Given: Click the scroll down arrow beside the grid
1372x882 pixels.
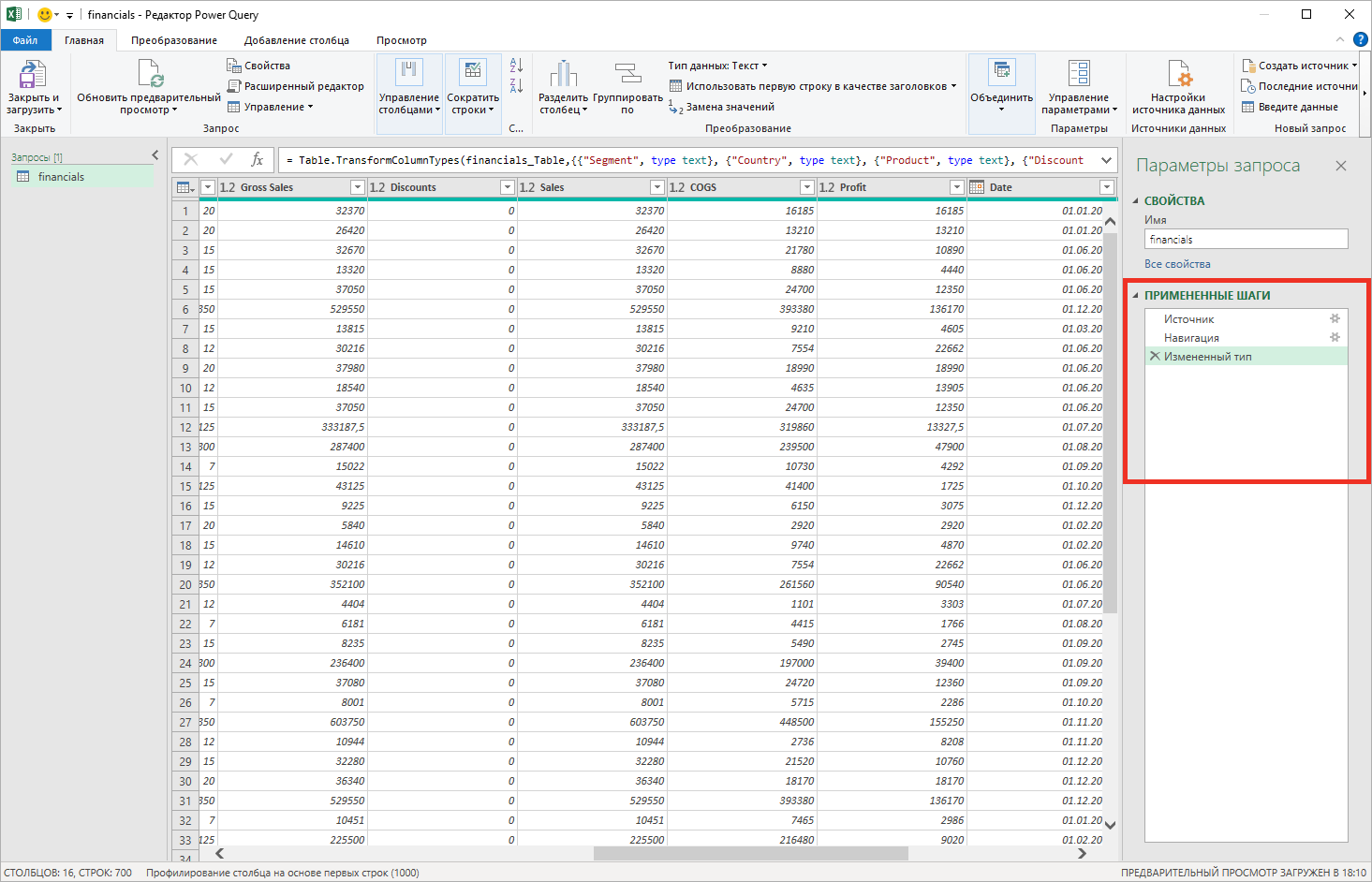Looking at the screenshot, I should 1111,825.
